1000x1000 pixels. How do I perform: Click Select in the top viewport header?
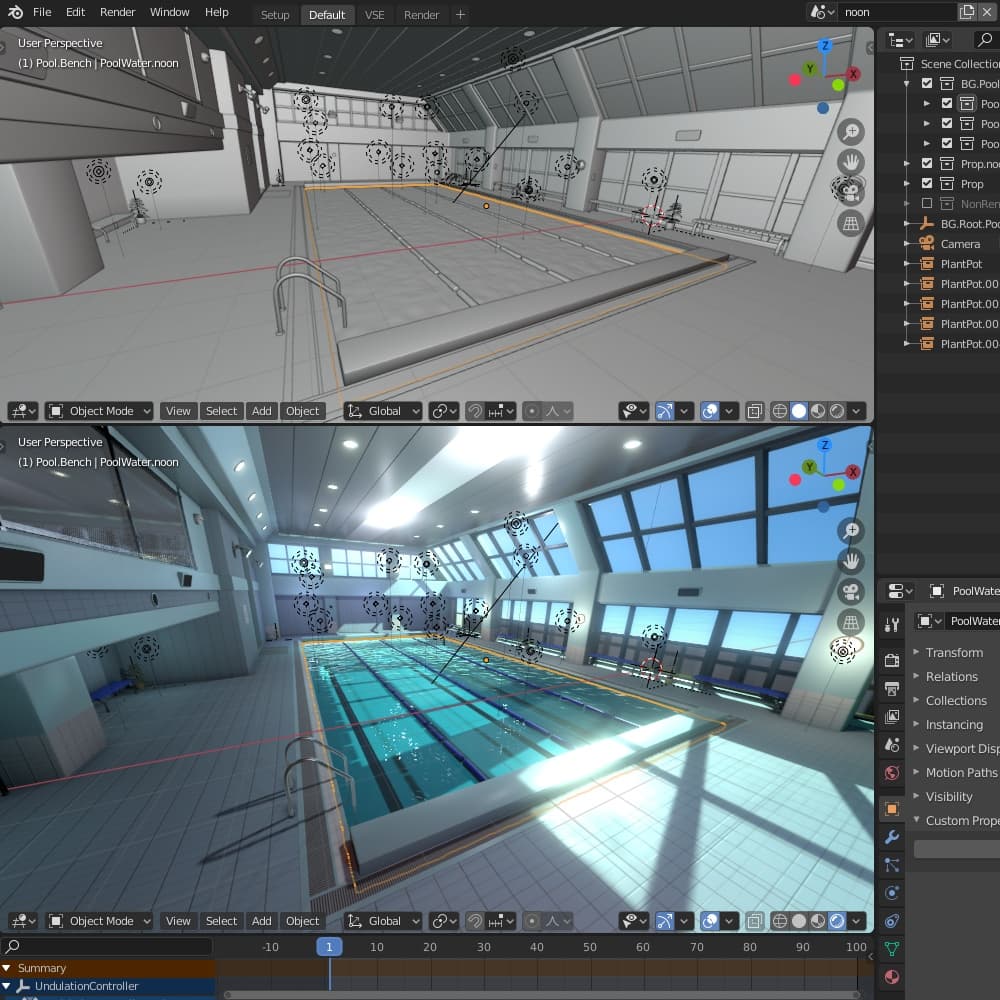(x=221, y=411)
